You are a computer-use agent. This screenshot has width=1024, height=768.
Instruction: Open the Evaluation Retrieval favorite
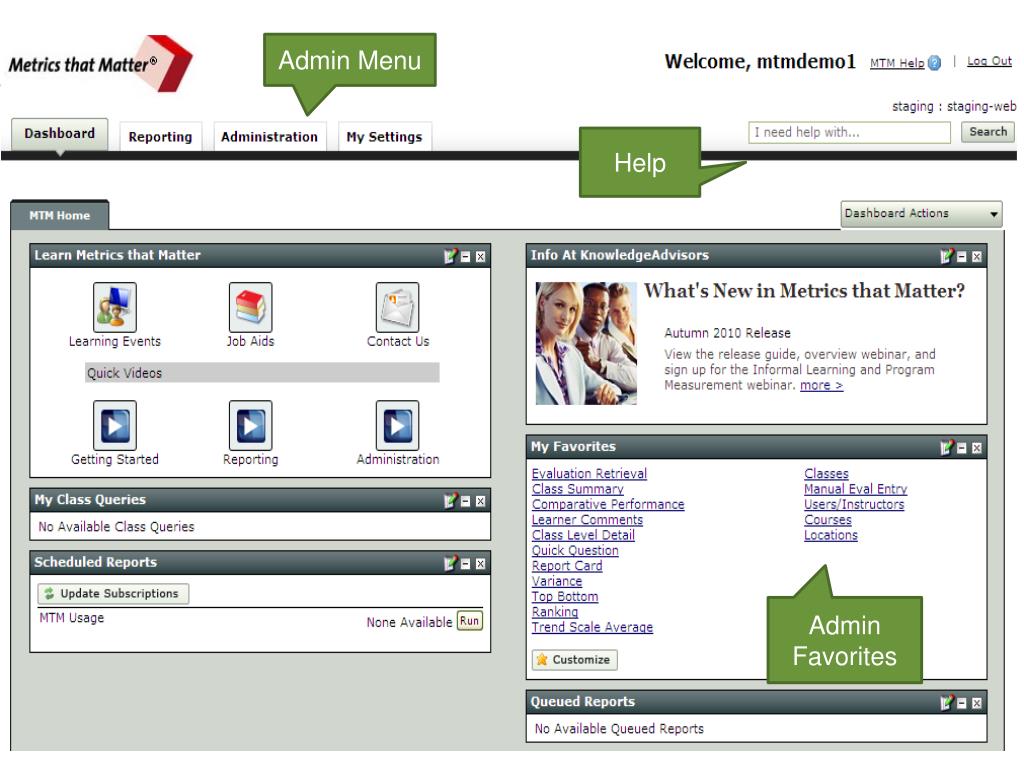589,473
